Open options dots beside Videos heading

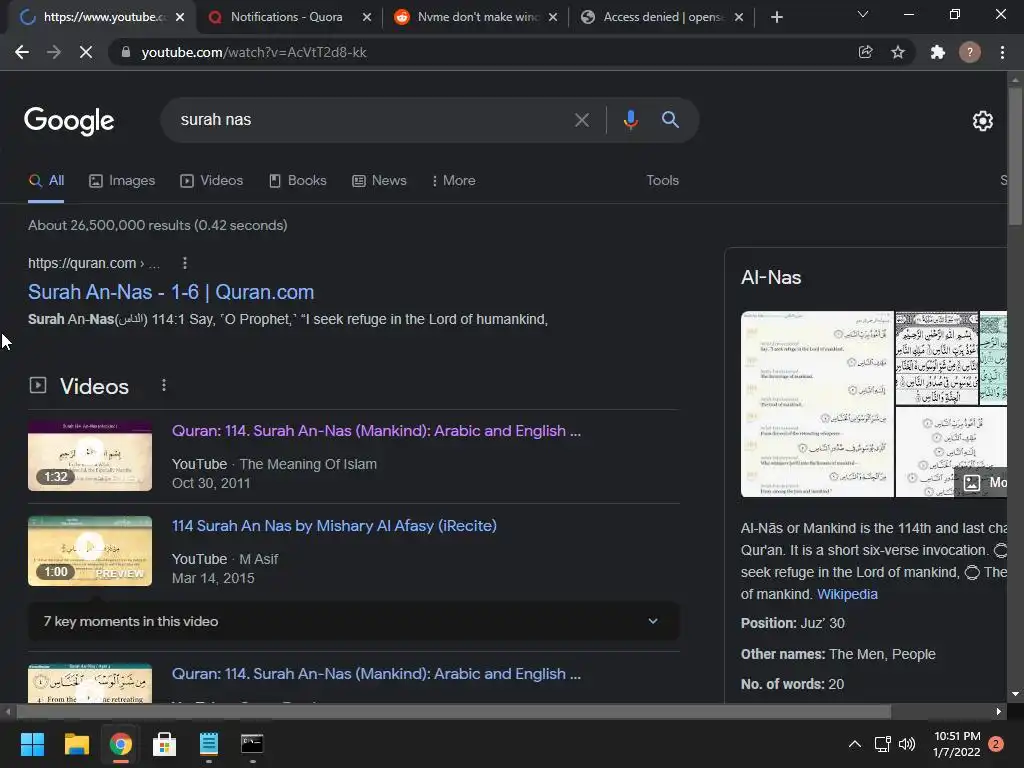pos(164,385)
